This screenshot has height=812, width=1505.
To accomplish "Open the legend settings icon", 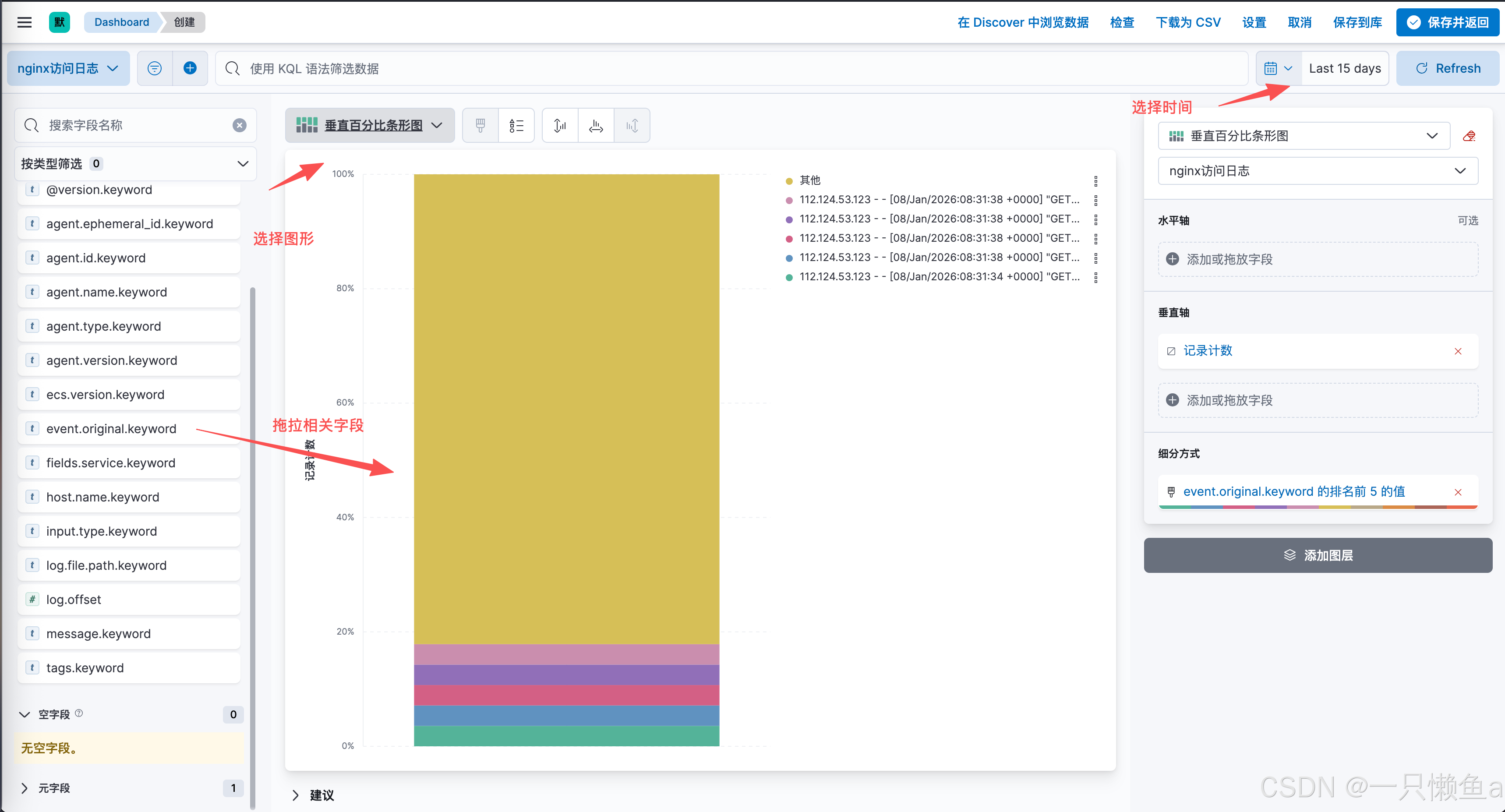I will [x=516, y=125].
